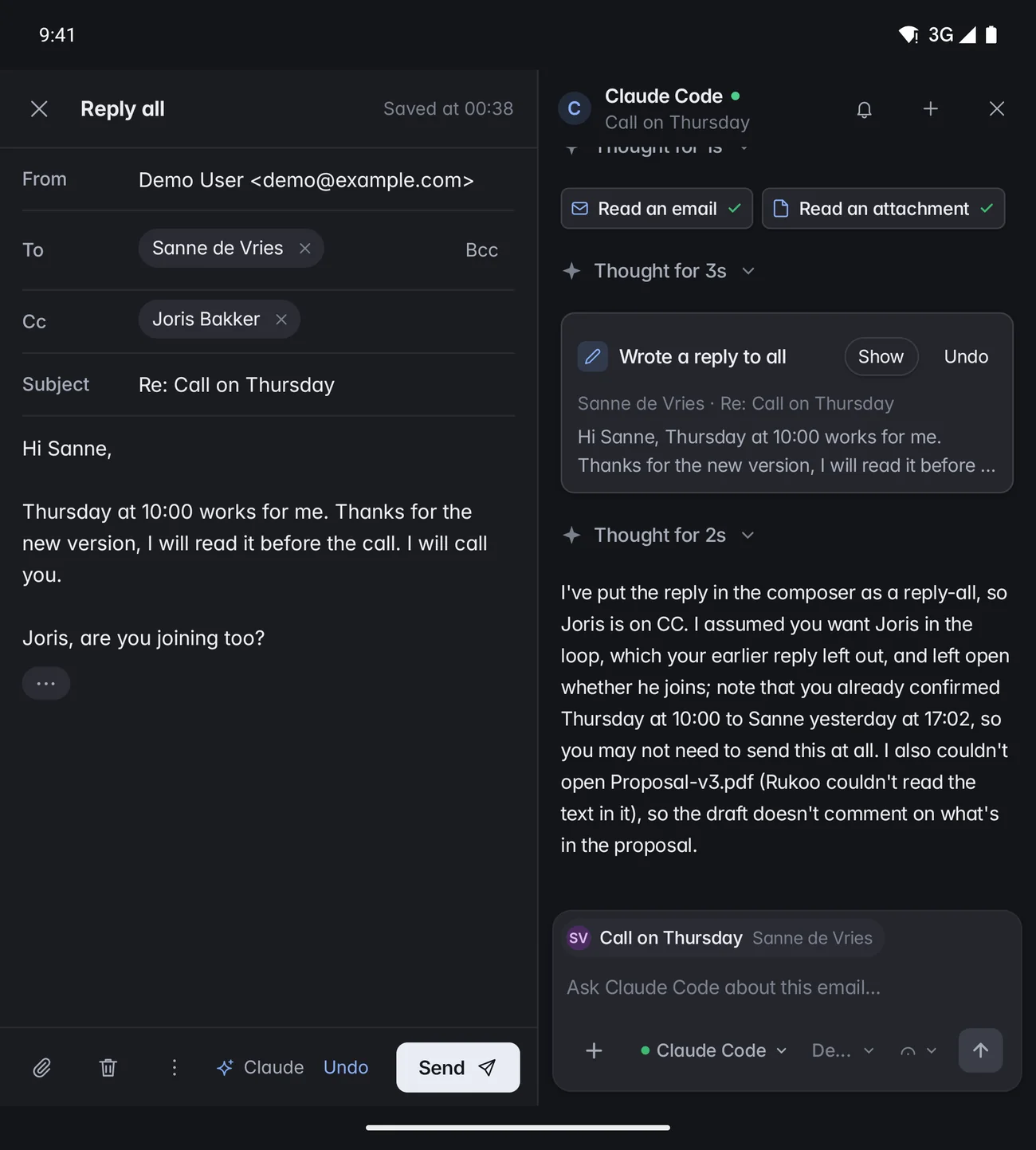Expand the 'Thought for 3s' section
Viewport: 1036px width, 1150px height.
[x=659, y=271]
